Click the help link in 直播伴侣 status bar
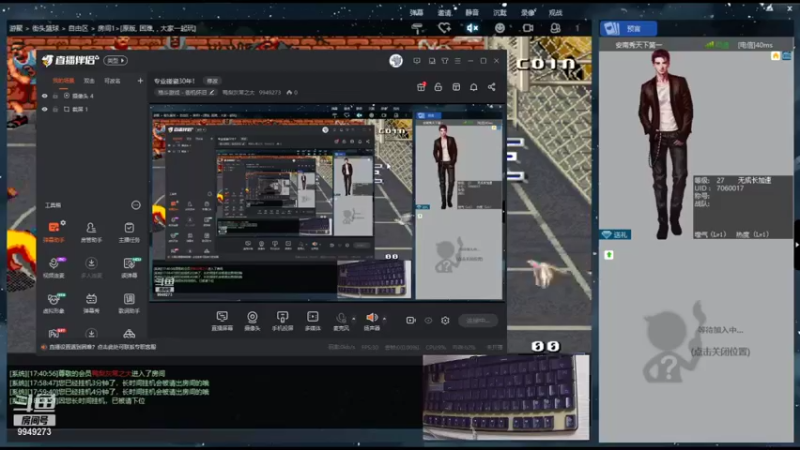 (x=102, y=347)
